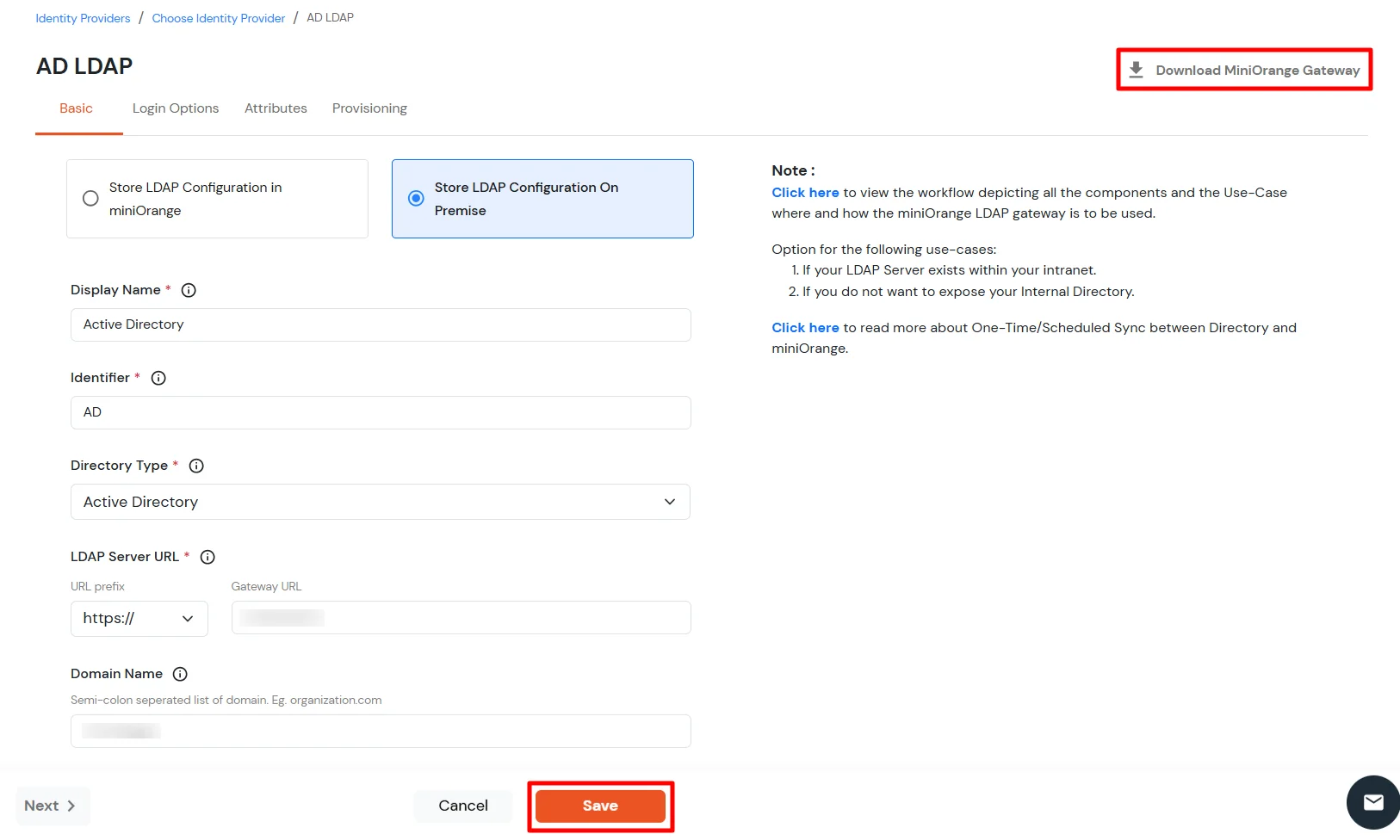The height and width of the screenshot is (840, 1400).
Task: Click inside the Display Name input field
Action: (380, 324)
